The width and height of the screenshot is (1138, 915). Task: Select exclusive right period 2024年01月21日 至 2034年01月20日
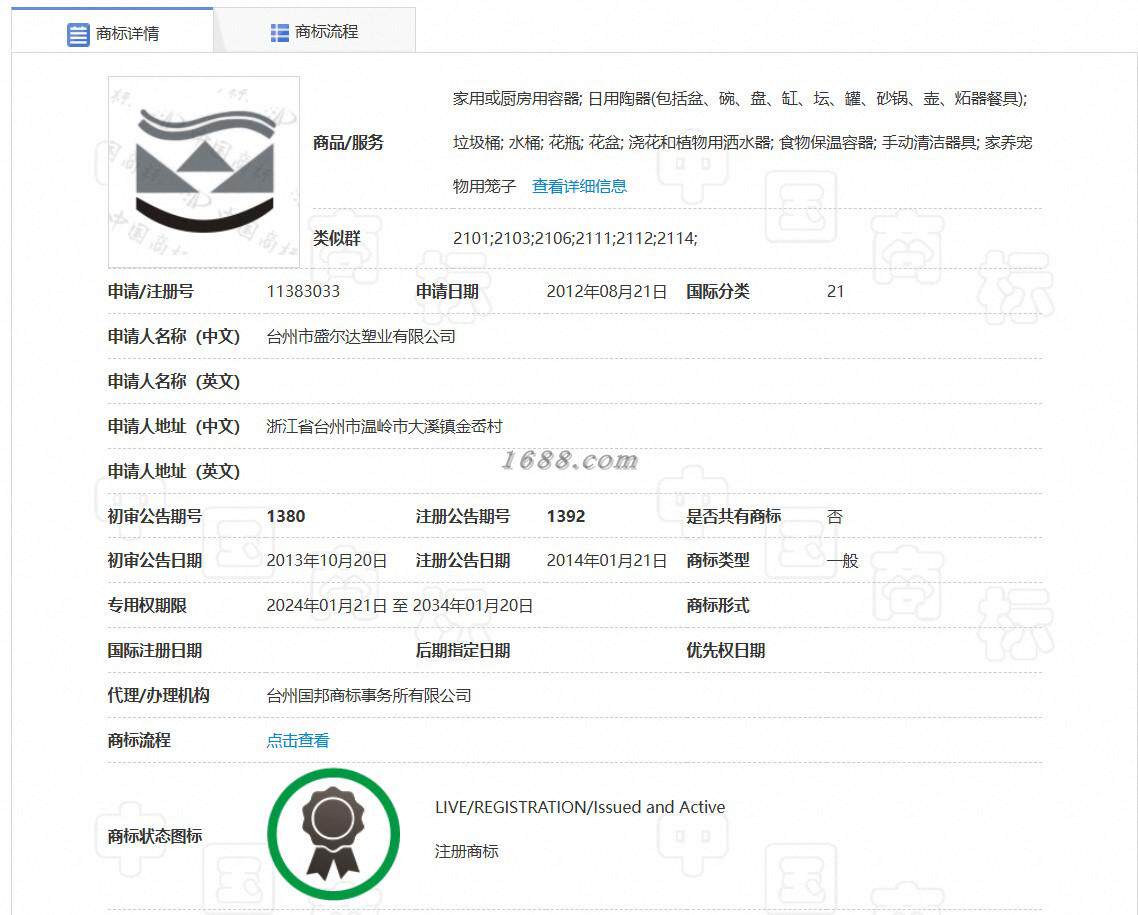pyautogui.click(x=400, y=606)
